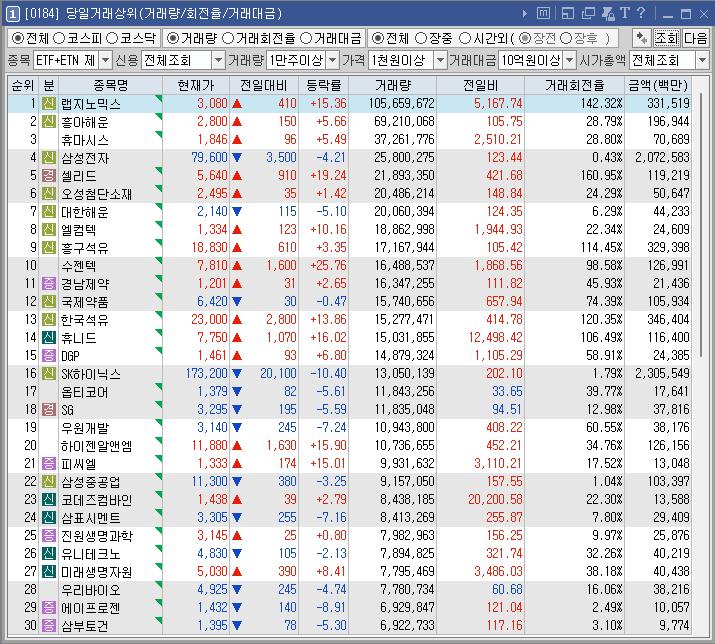Click the 증 badge in 삼부토건 row

pyautogui.click(x=49, y=626)
